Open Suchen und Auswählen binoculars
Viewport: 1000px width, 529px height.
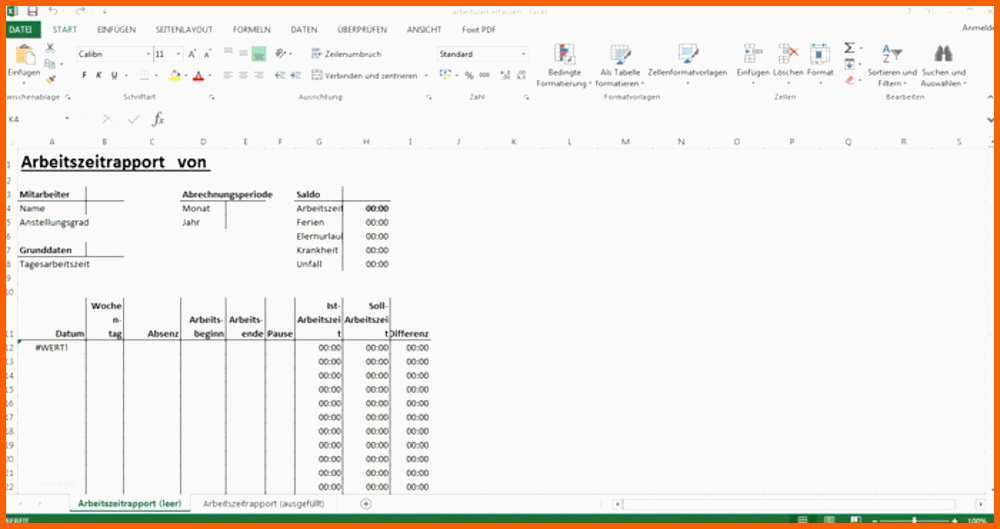(x=943, y=55)
